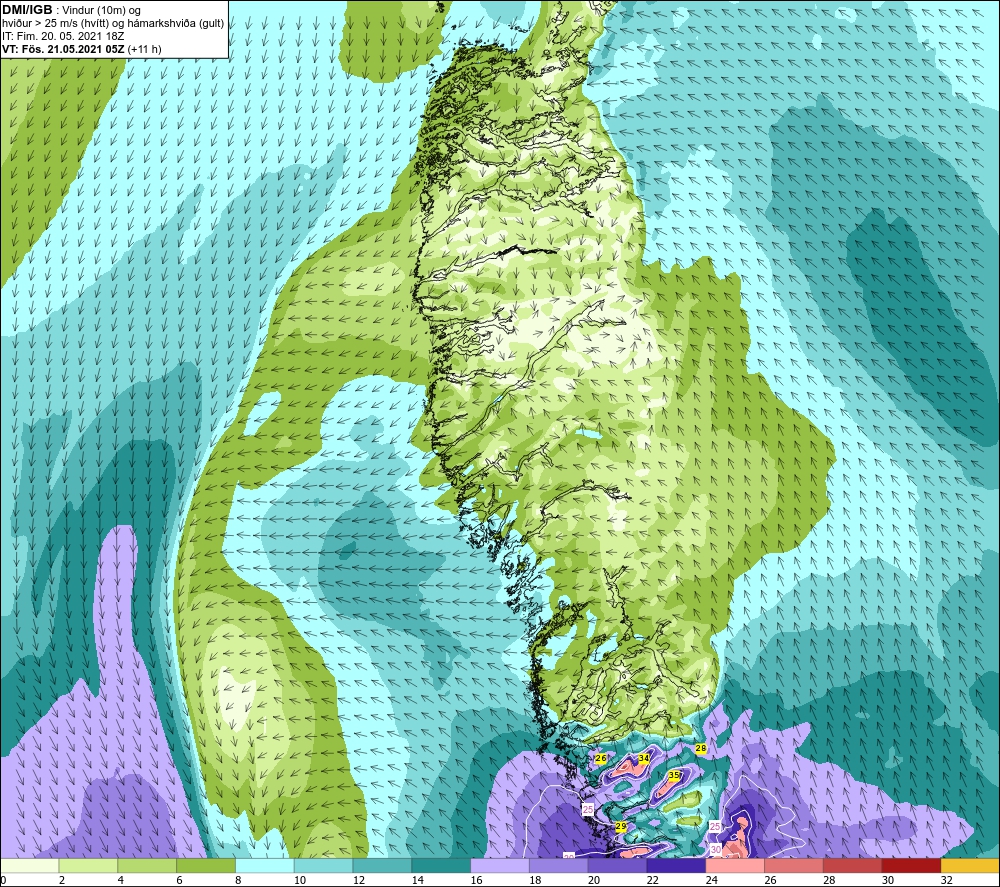Click the 'IT: Fim. 20. 05. 2021 18Z' line
Viewport: 1000px width, 887px height.
(63, 36)
